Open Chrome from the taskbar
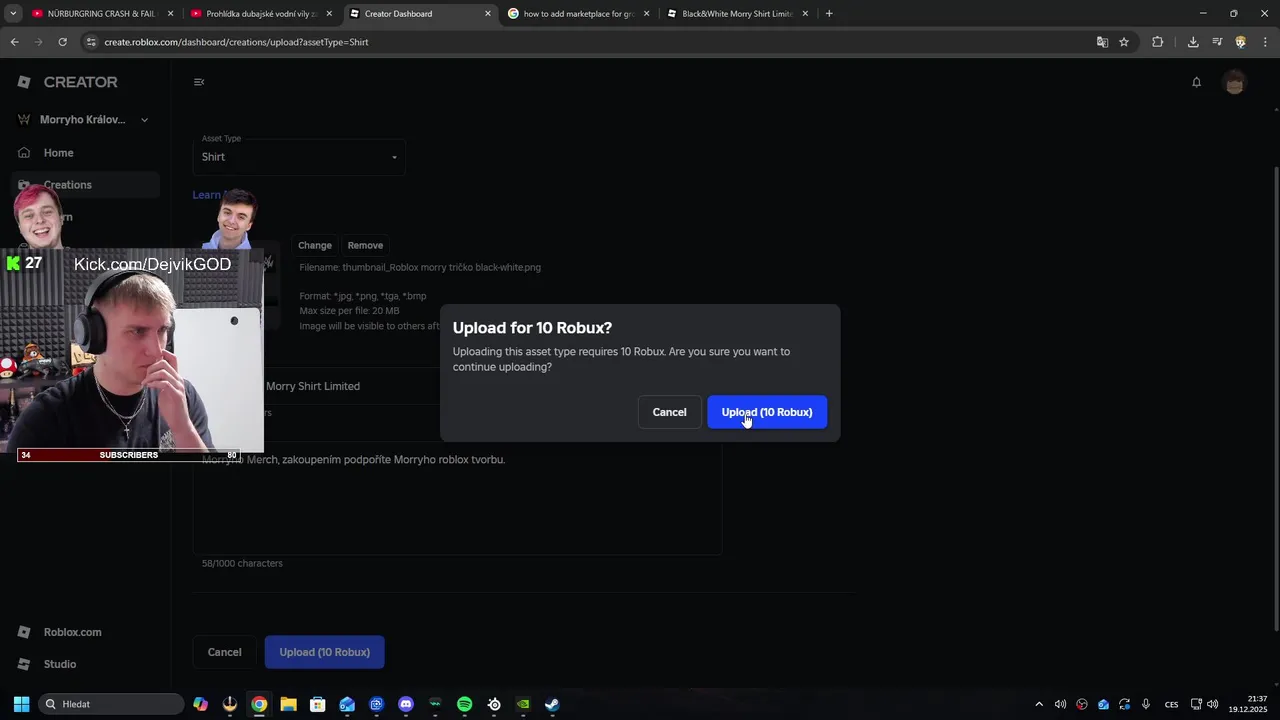 click(259, 704)
